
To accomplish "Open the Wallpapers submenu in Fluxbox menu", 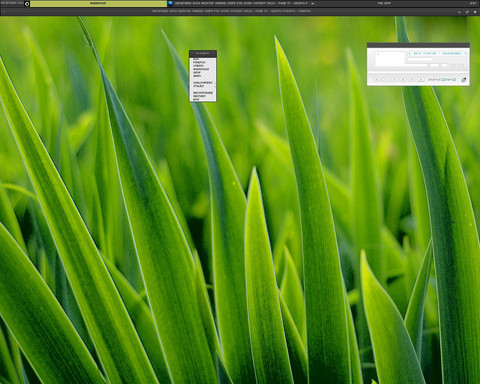I will click(203, 83).
